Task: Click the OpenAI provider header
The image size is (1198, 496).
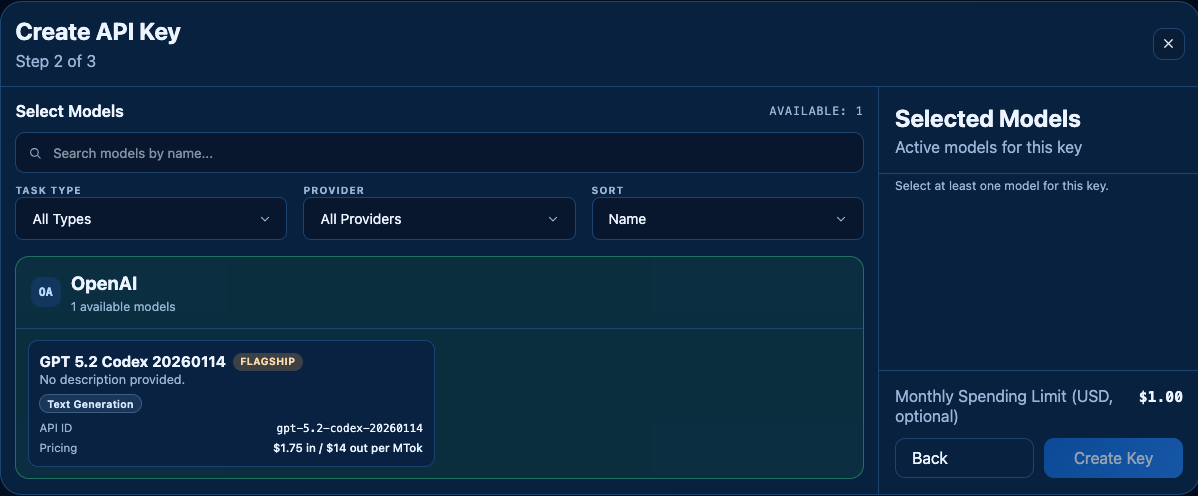Action: (439, 293)
